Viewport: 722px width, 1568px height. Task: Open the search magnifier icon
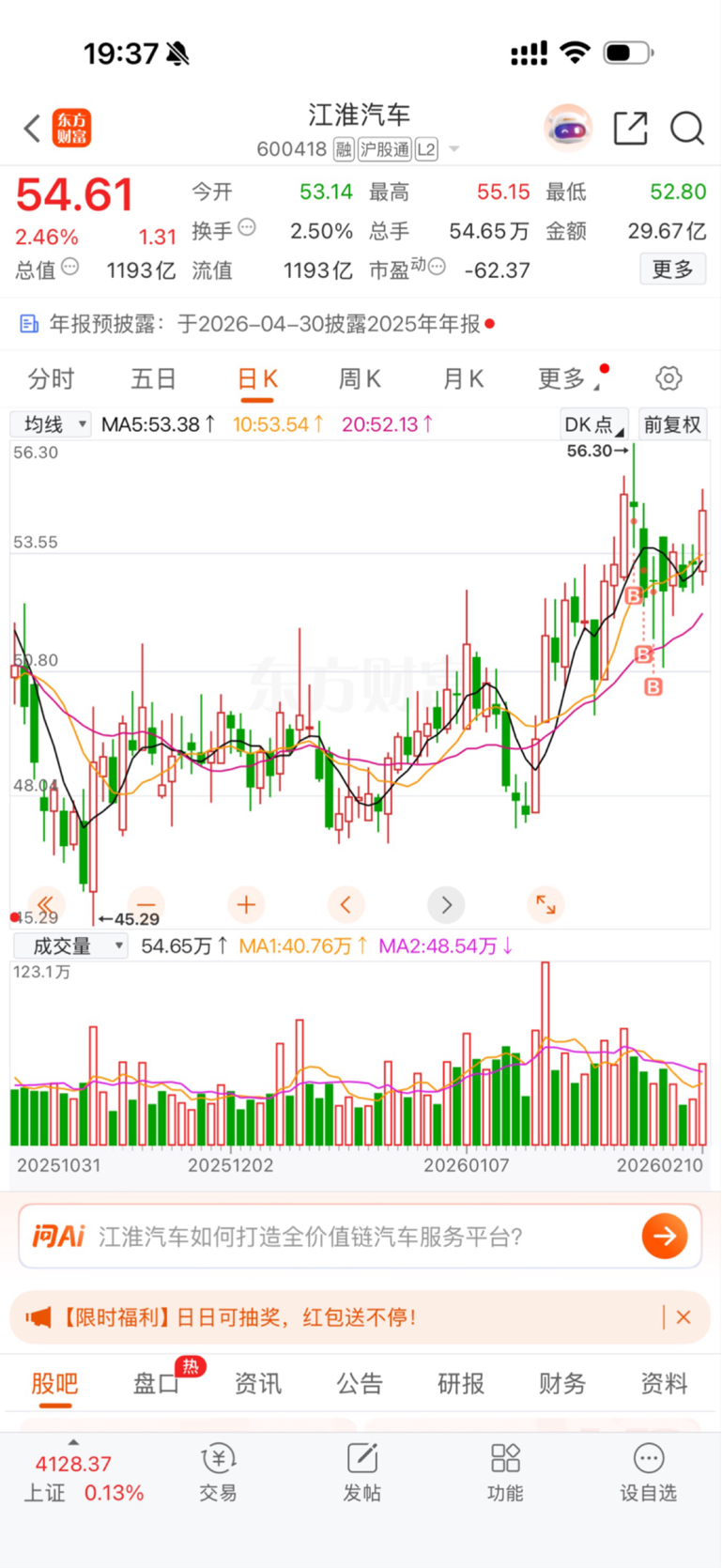click(x=687, y=128)
